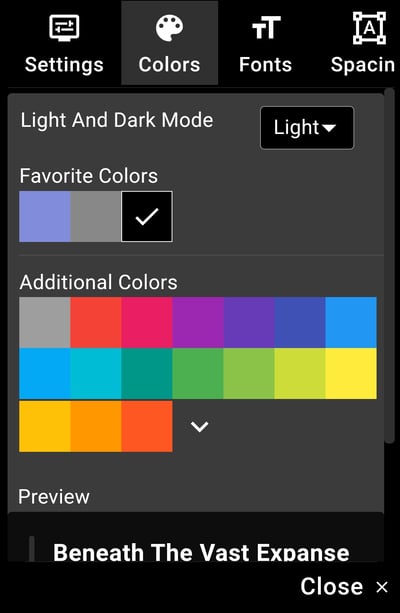Open Light And Dark Mode dropdown
Image resolution: width=400 pixels, height=613 pixels.
(307, 128)
